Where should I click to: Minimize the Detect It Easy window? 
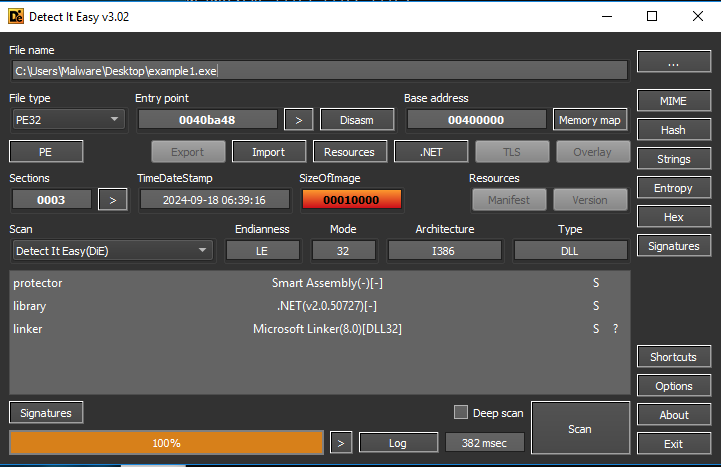(607, 17)
